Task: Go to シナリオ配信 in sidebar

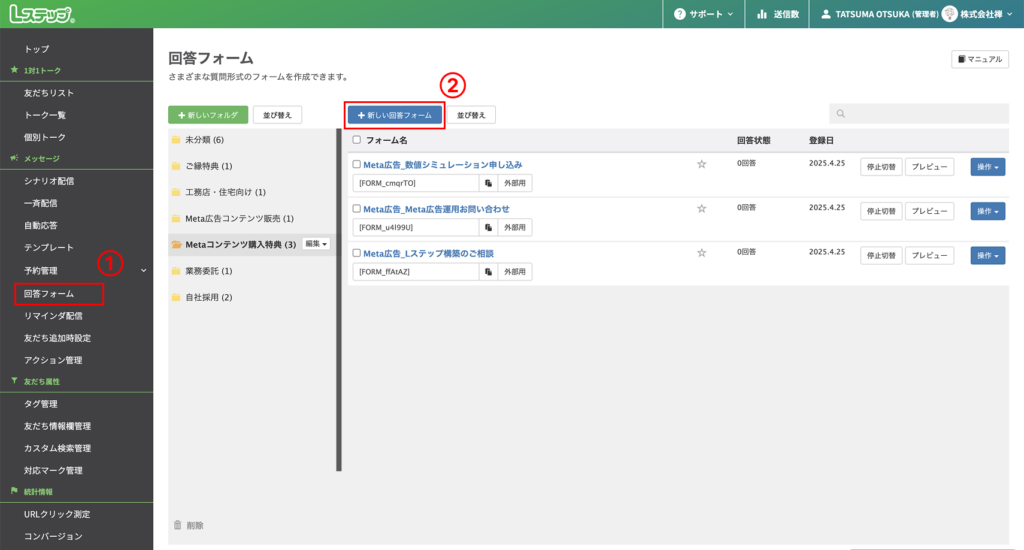Action: click(x=49, y=181)
